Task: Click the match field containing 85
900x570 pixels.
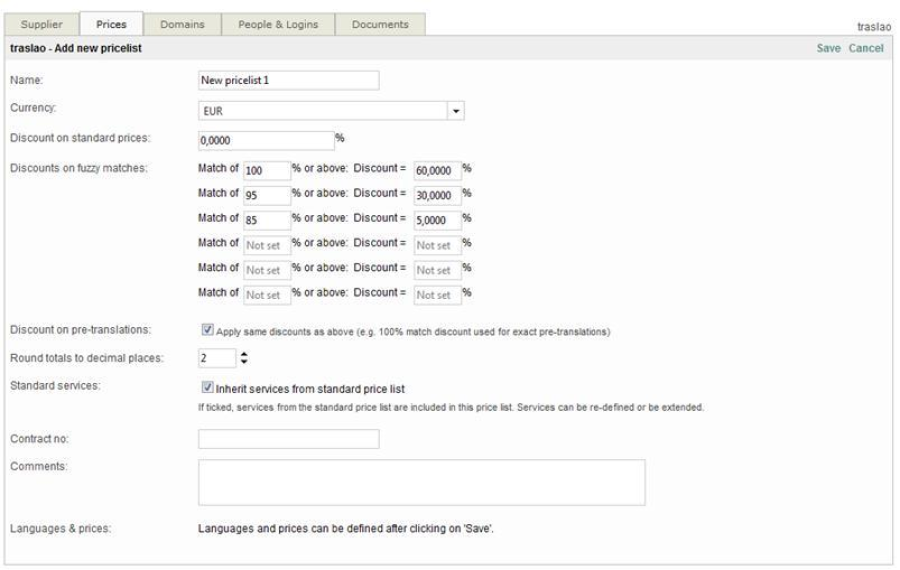Action: tap(264, 220)
